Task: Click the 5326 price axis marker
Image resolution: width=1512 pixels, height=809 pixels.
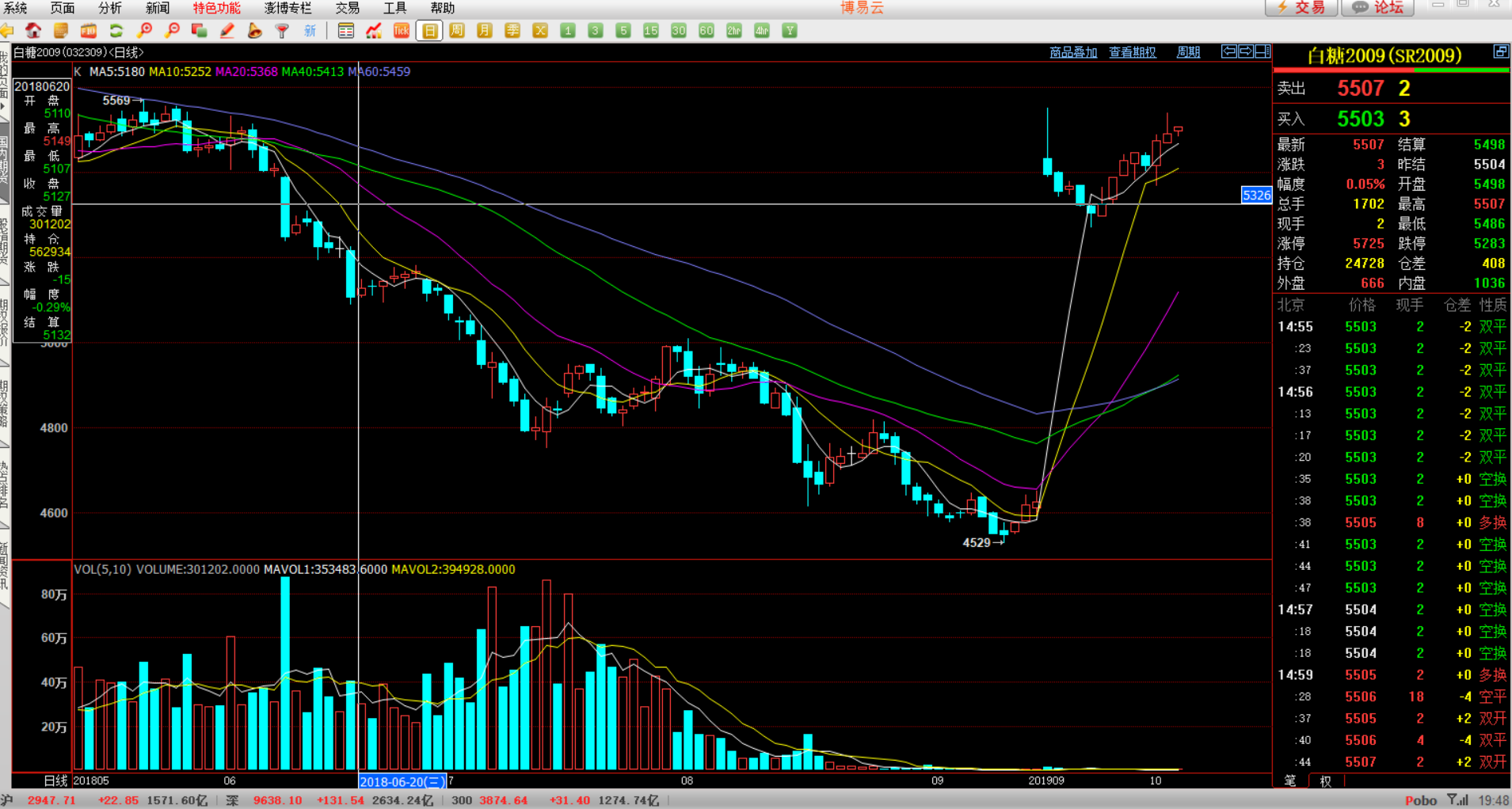Action: [x=1256, y=195]
